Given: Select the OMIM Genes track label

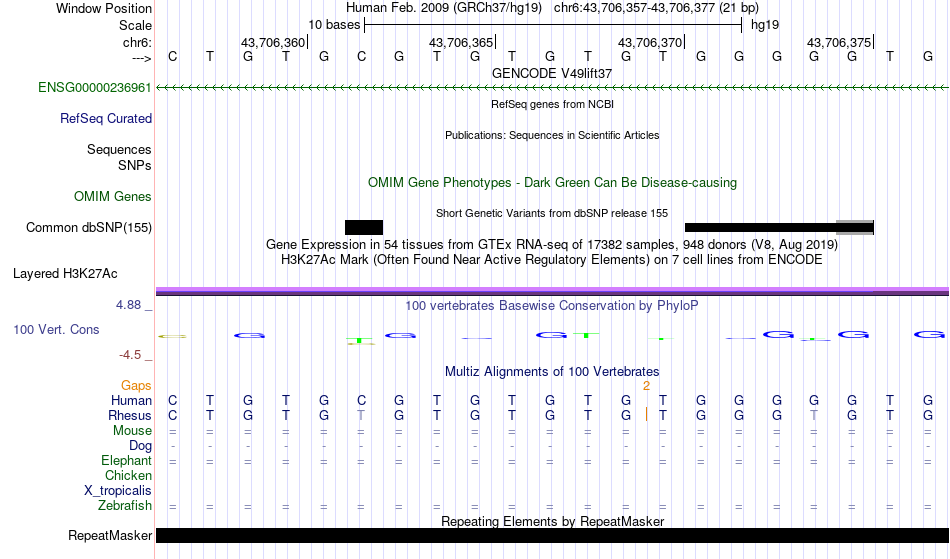Looking at the screenshot, I should [x=113, y=196].
